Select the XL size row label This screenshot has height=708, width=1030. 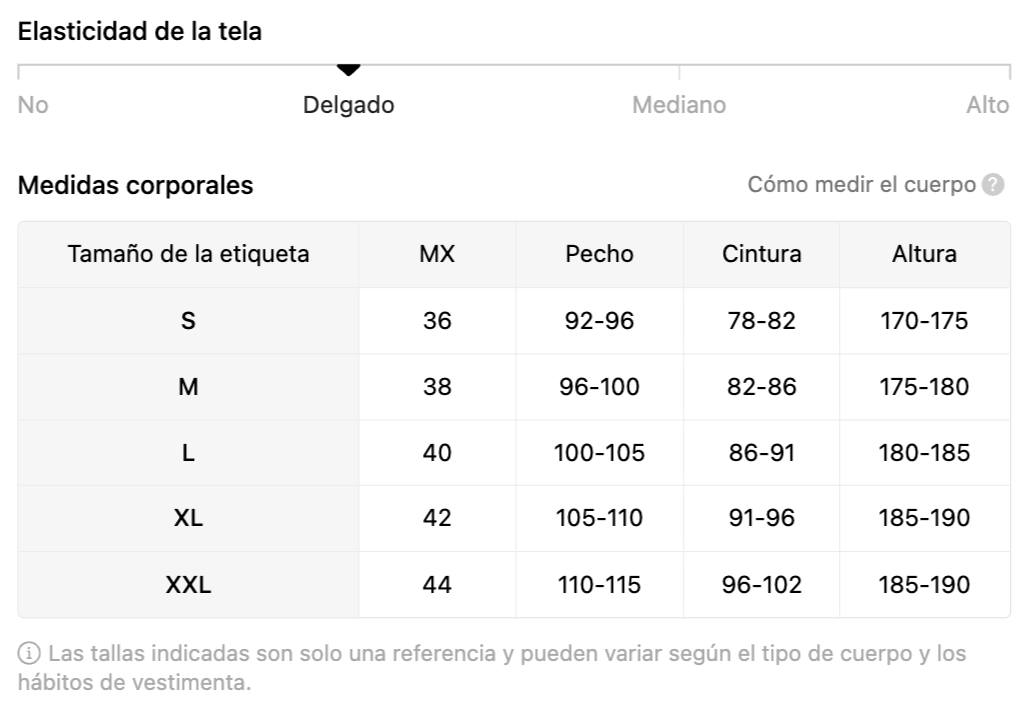(188, 519)
